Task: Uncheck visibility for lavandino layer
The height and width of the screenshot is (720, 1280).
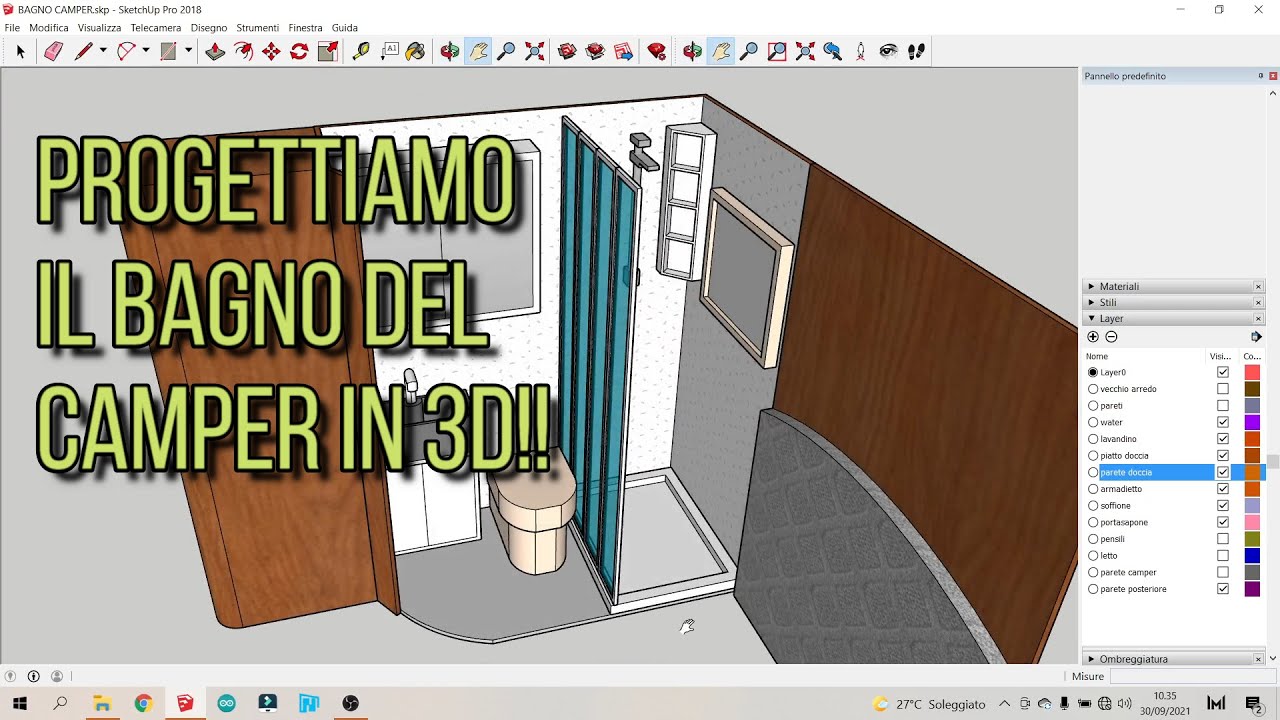Action: coord(1222,439)
